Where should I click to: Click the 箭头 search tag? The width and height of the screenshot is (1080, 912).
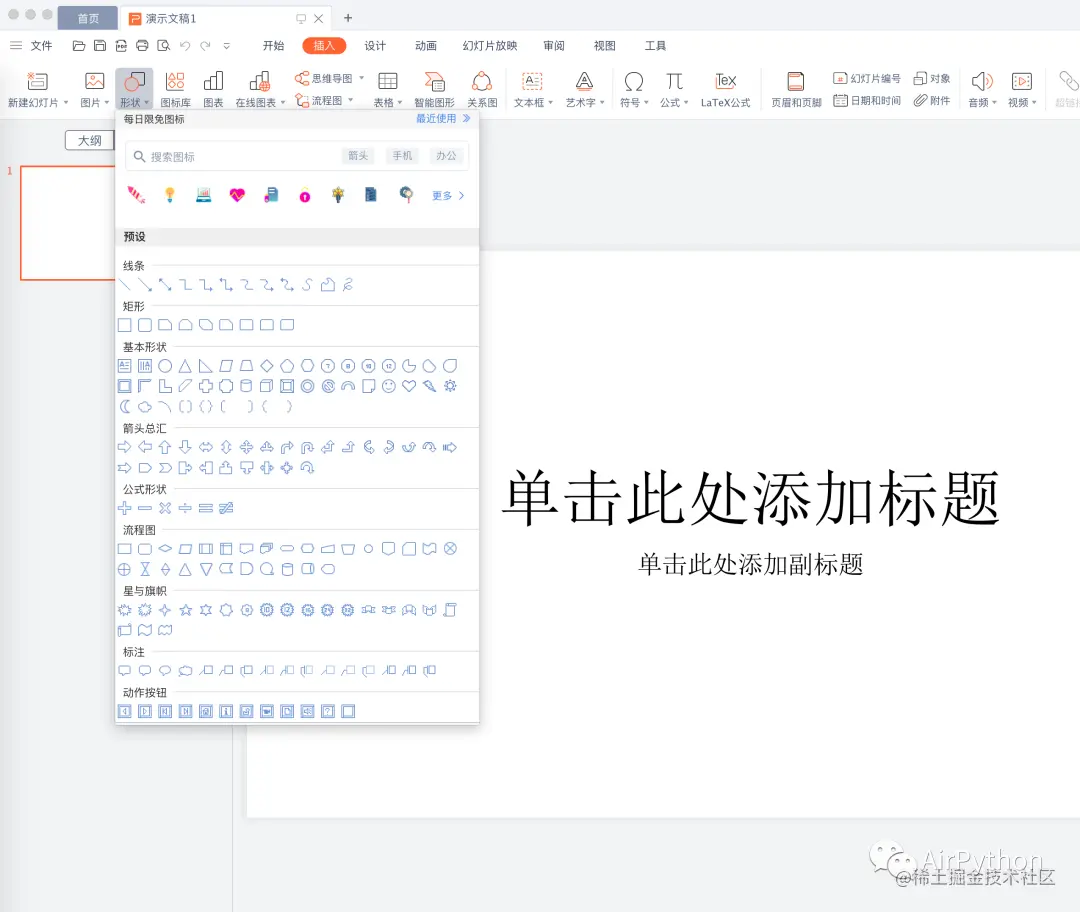click(x=358, y=156)
